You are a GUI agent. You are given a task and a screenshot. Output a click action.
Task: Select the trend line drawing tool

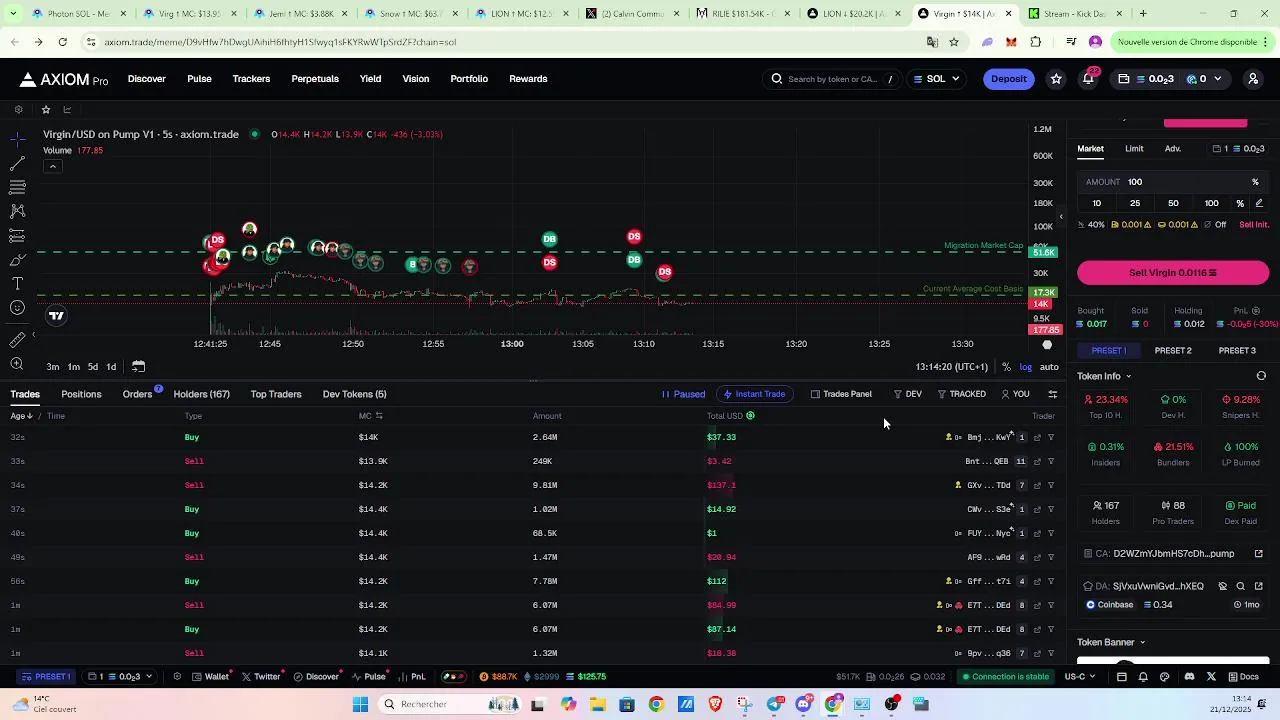click(x=17, y=163)
